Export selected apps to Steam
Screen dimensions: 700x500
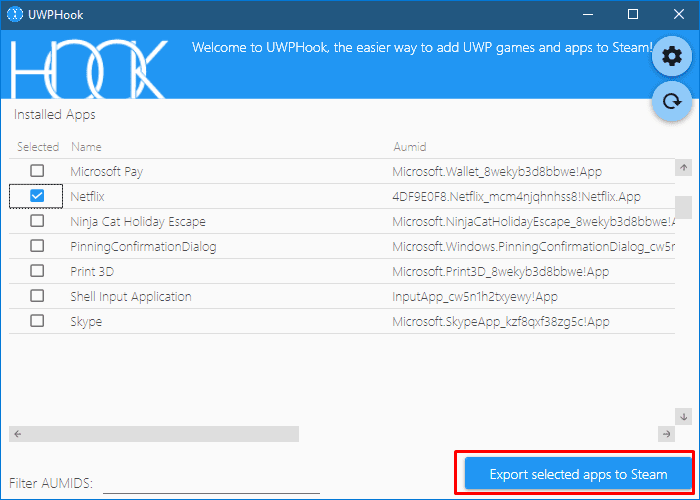(578, 474)
